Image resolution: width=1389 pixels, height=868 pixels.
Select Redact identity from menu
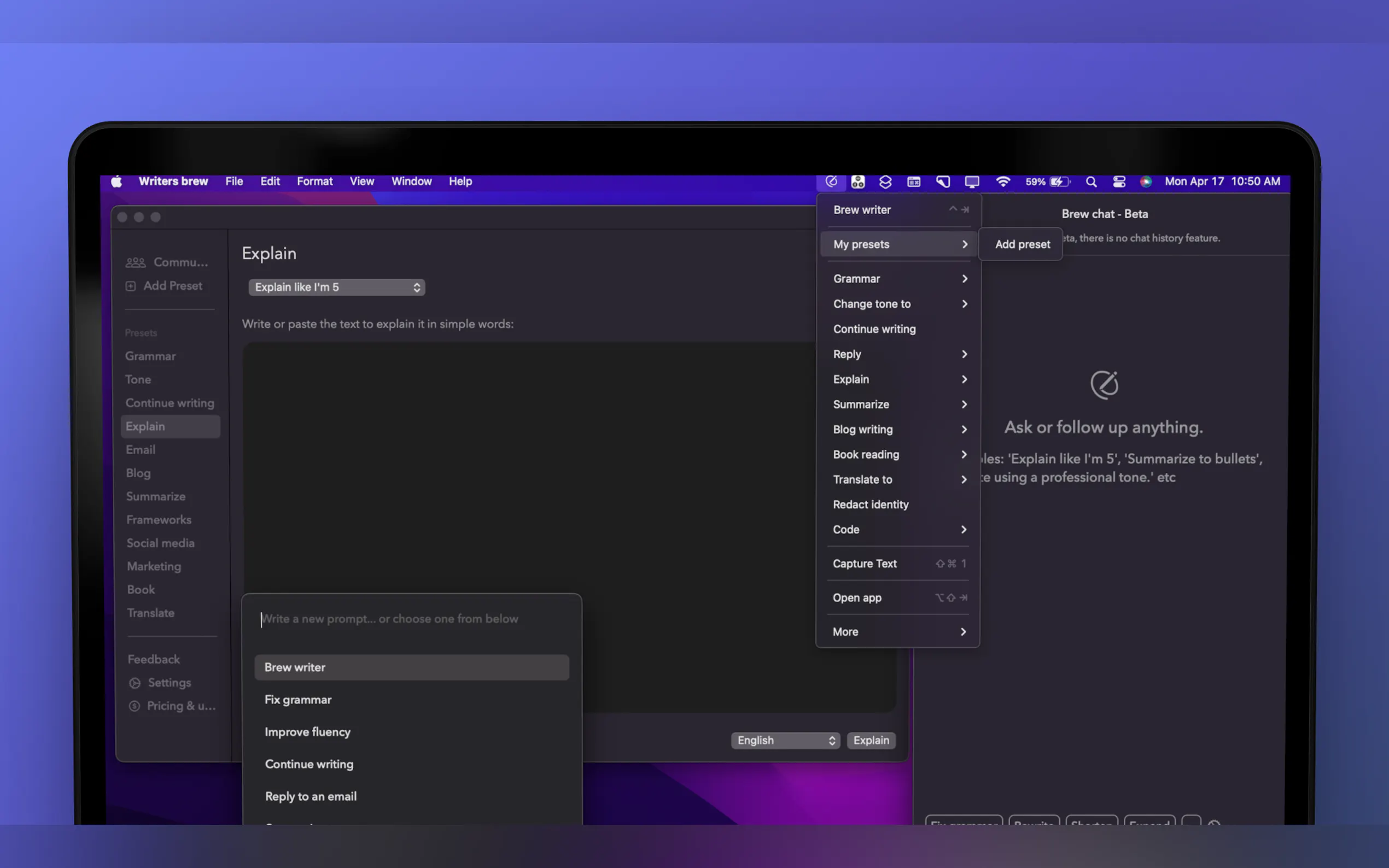pyautogui.click(x=871, y=505)
